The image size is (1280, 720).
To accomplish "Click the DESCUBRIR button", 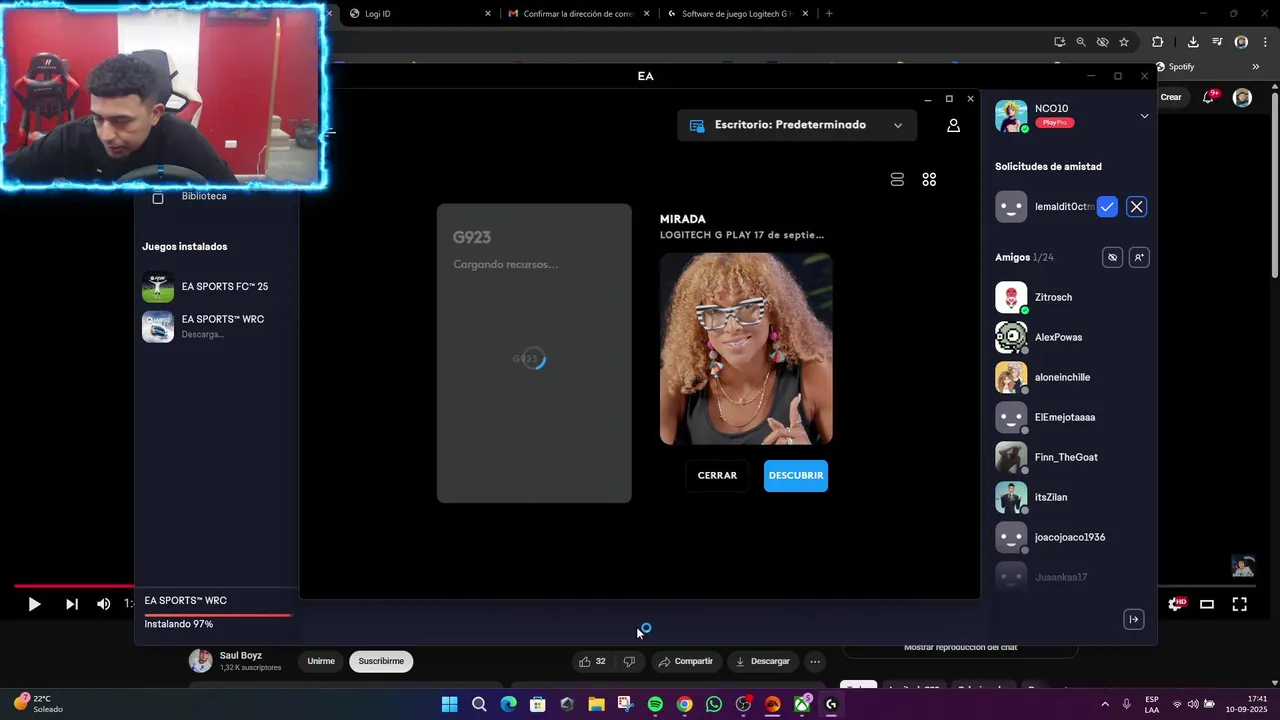I will 796,476.
